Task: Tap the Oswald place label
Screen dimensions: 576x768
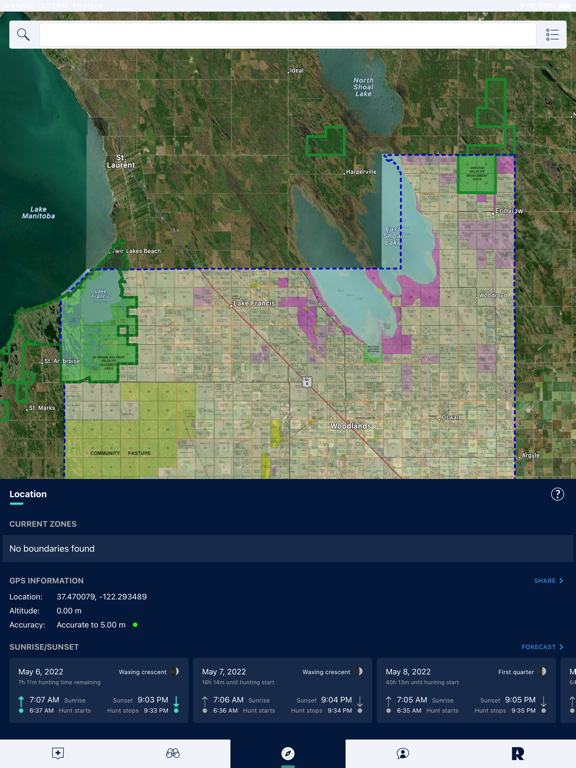Action: [452, 417]
